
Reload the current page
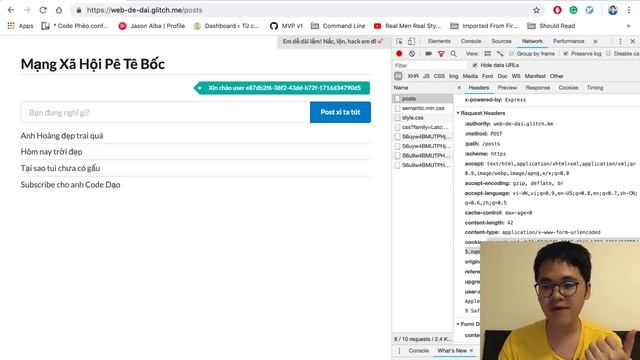43,10
